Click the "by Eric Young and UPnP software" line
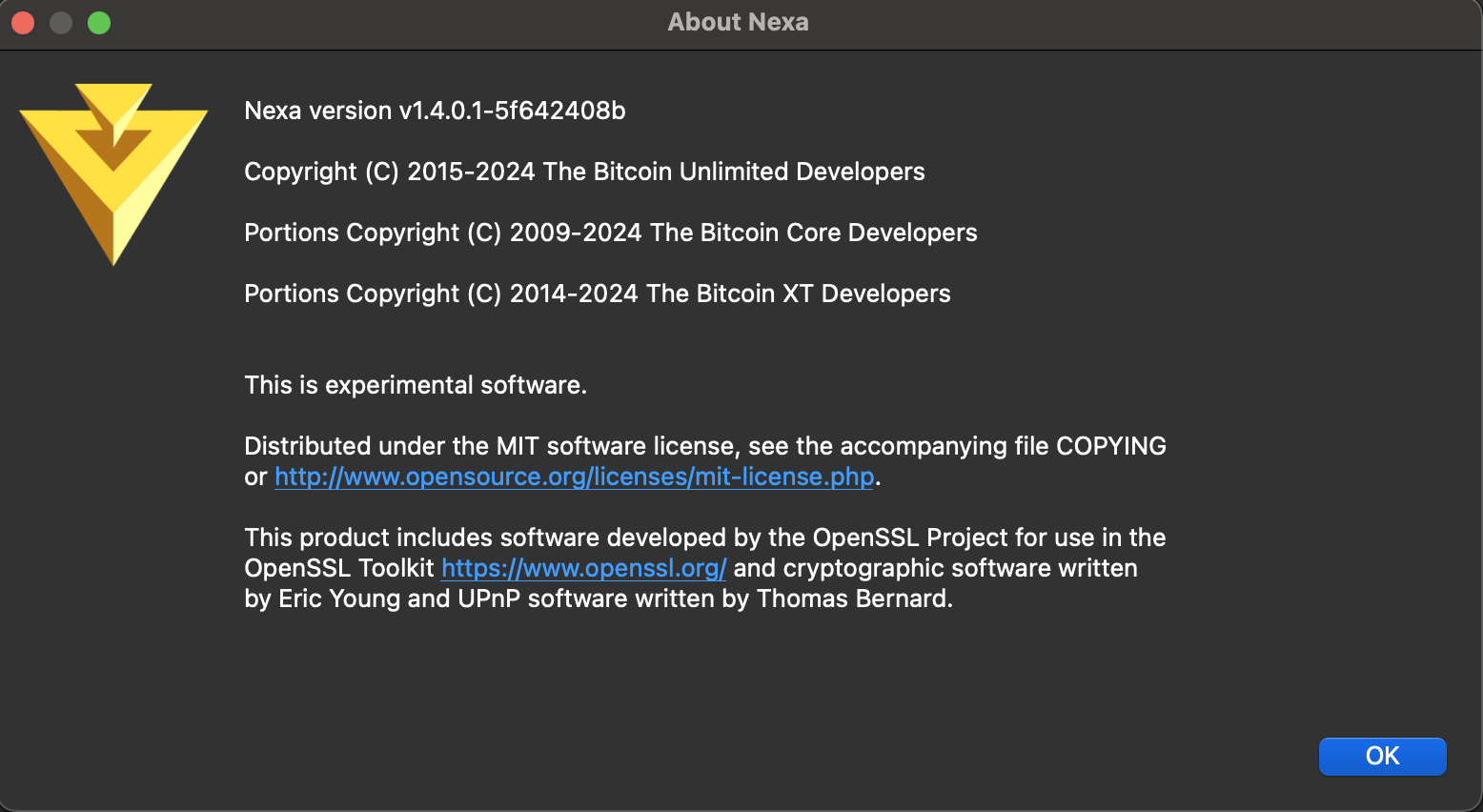 pos(599,599)
